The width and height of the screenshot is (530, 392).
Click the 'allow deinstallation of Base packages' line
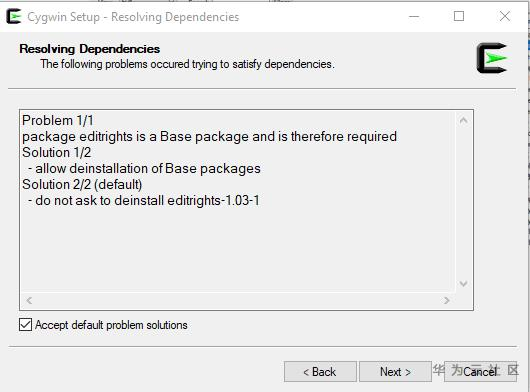(144, 168)
